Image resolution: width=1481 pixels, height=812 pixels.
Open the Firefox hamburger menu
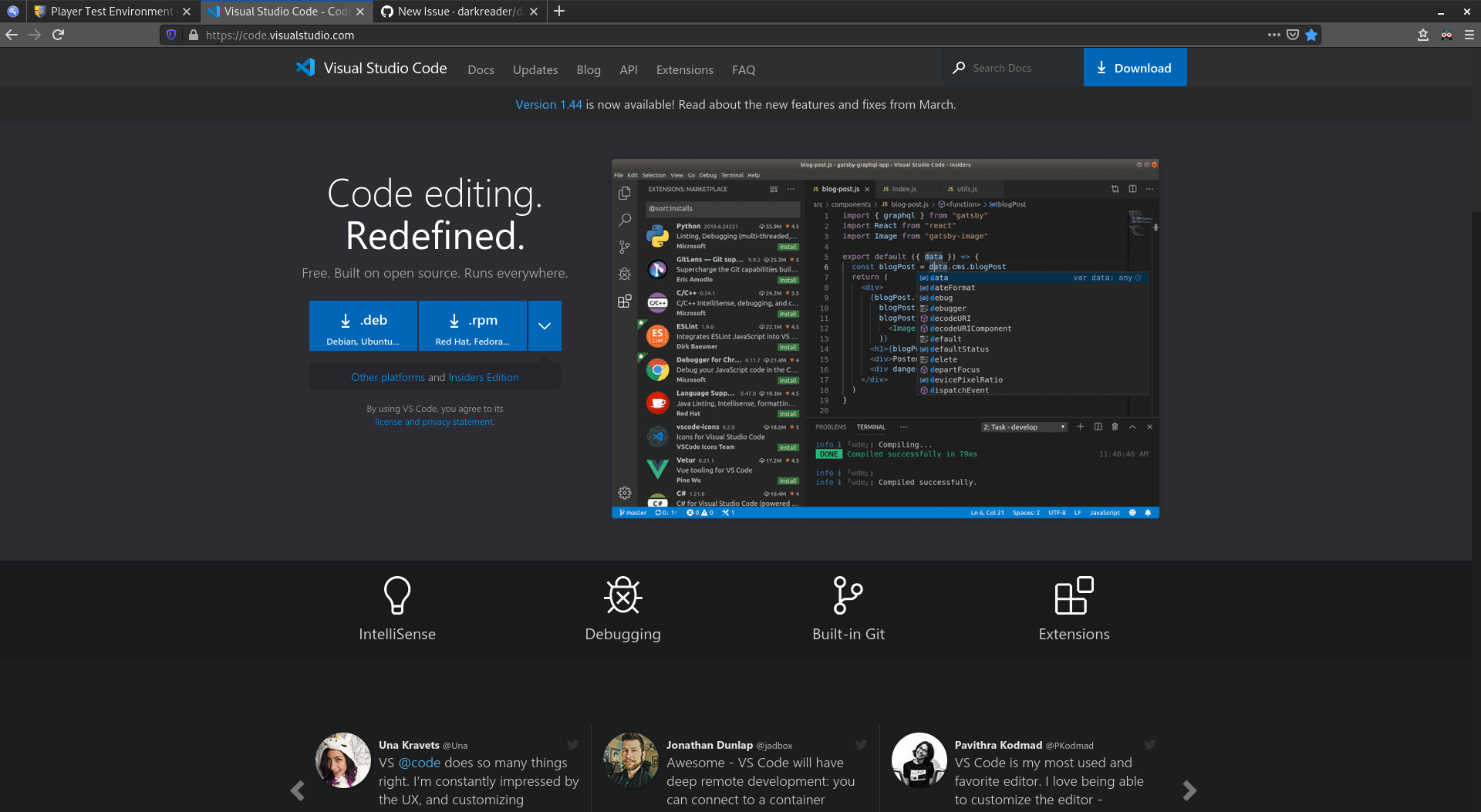click(1470, 35)
